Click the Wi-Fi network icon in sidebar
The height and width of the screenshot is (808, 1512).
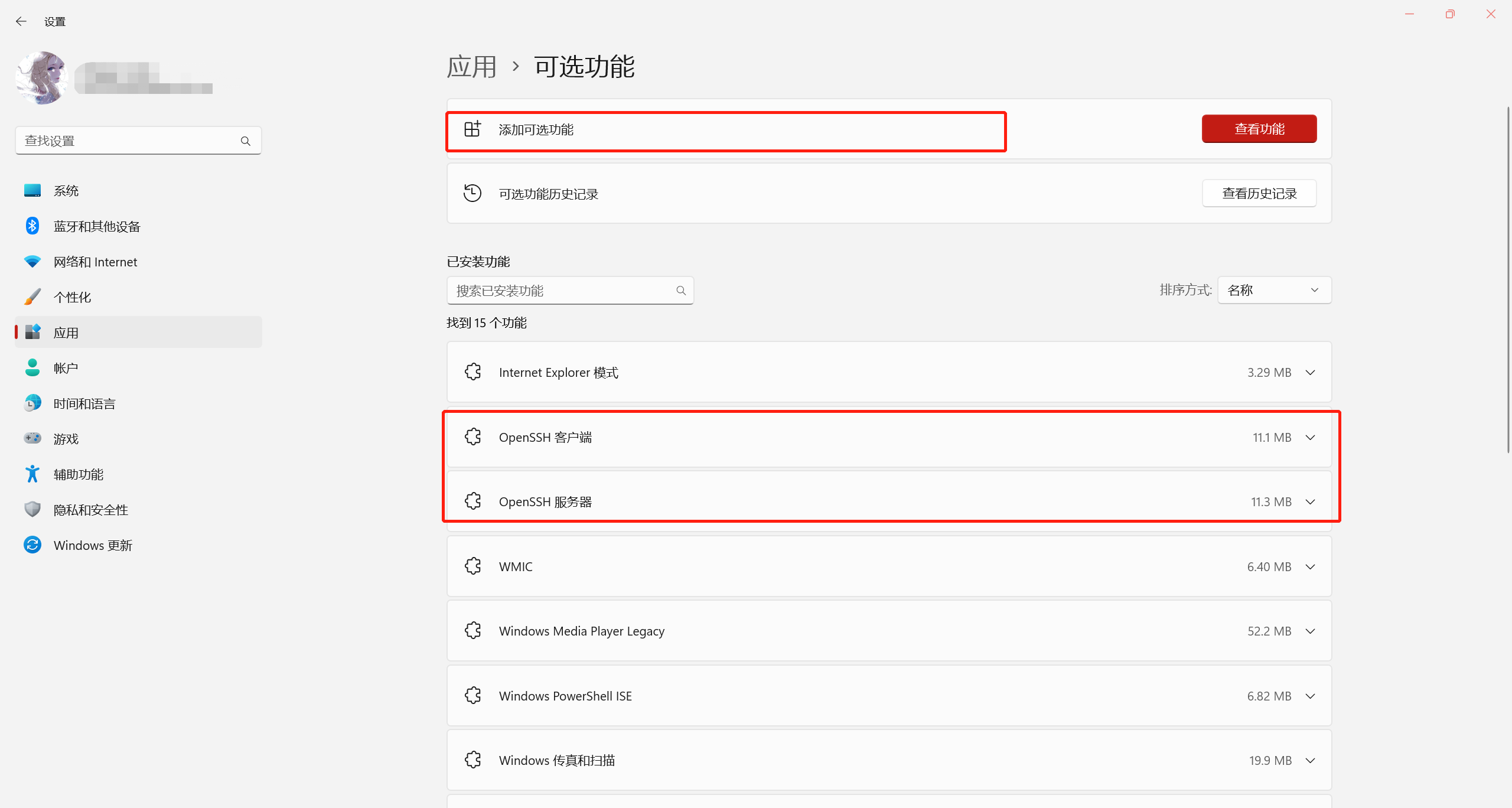tap(32, 261)
